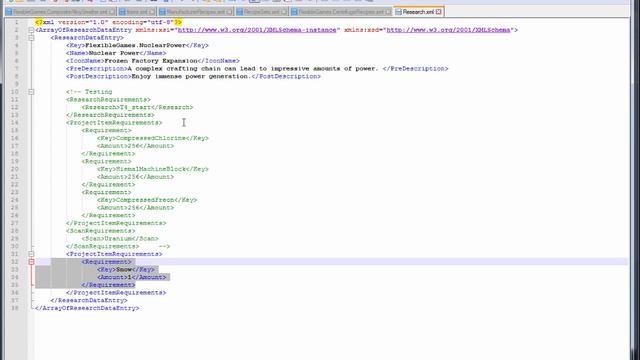Switch to the Research.xml tab

click(x=418, y=12)
